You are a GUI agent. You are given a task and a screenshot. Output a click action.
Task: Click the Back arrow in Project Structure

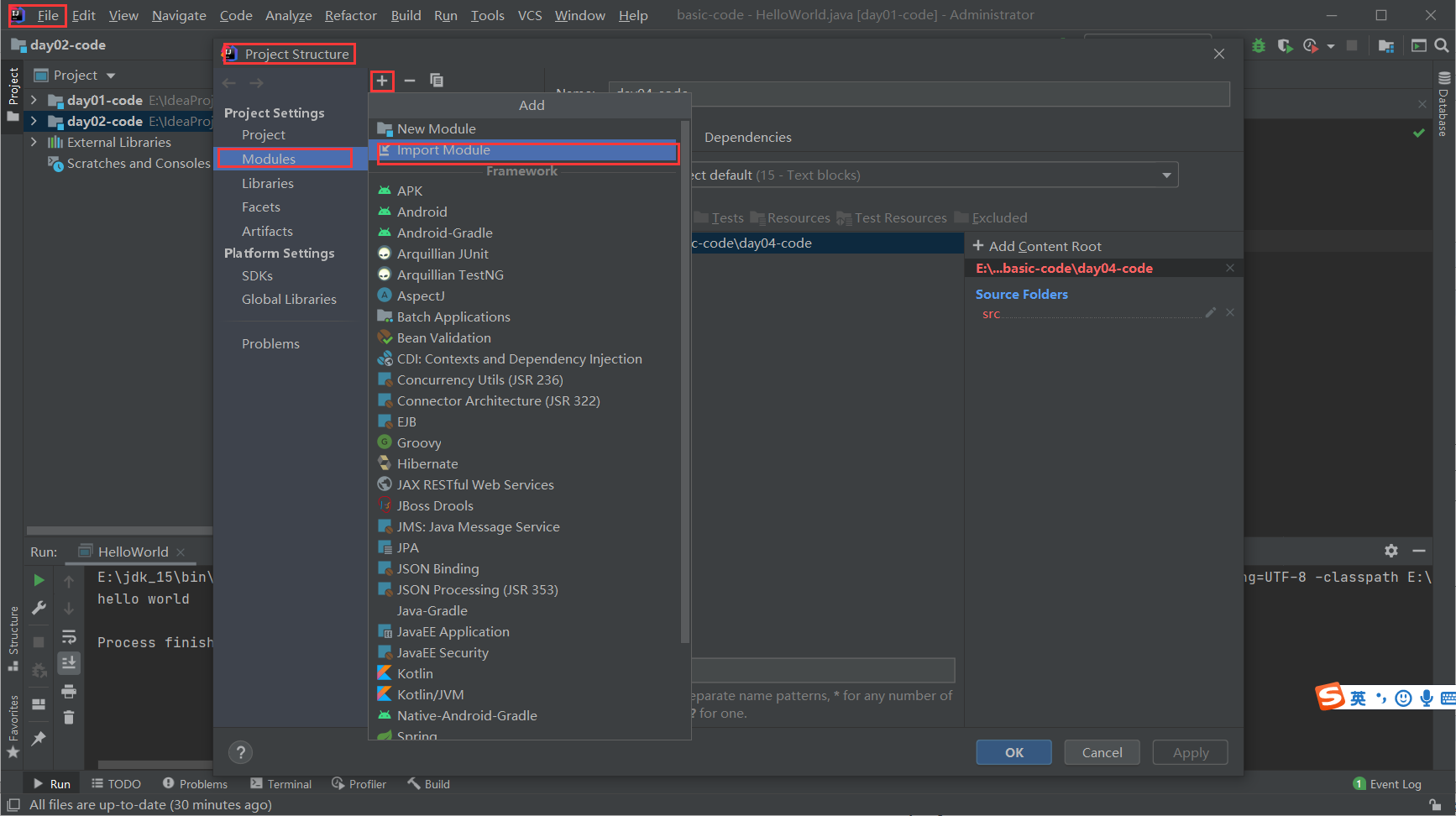229,83
